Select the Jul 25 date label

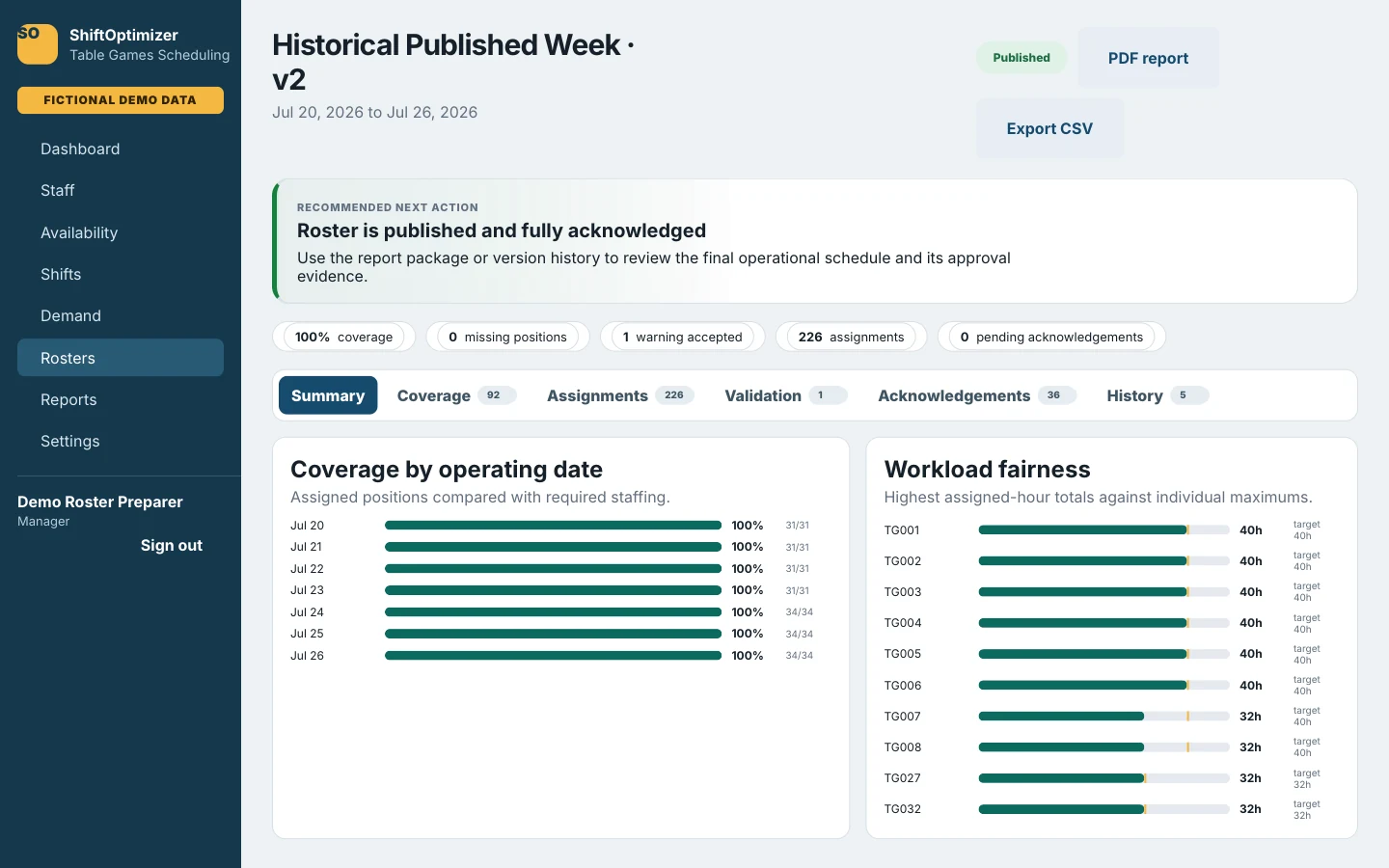307,634
